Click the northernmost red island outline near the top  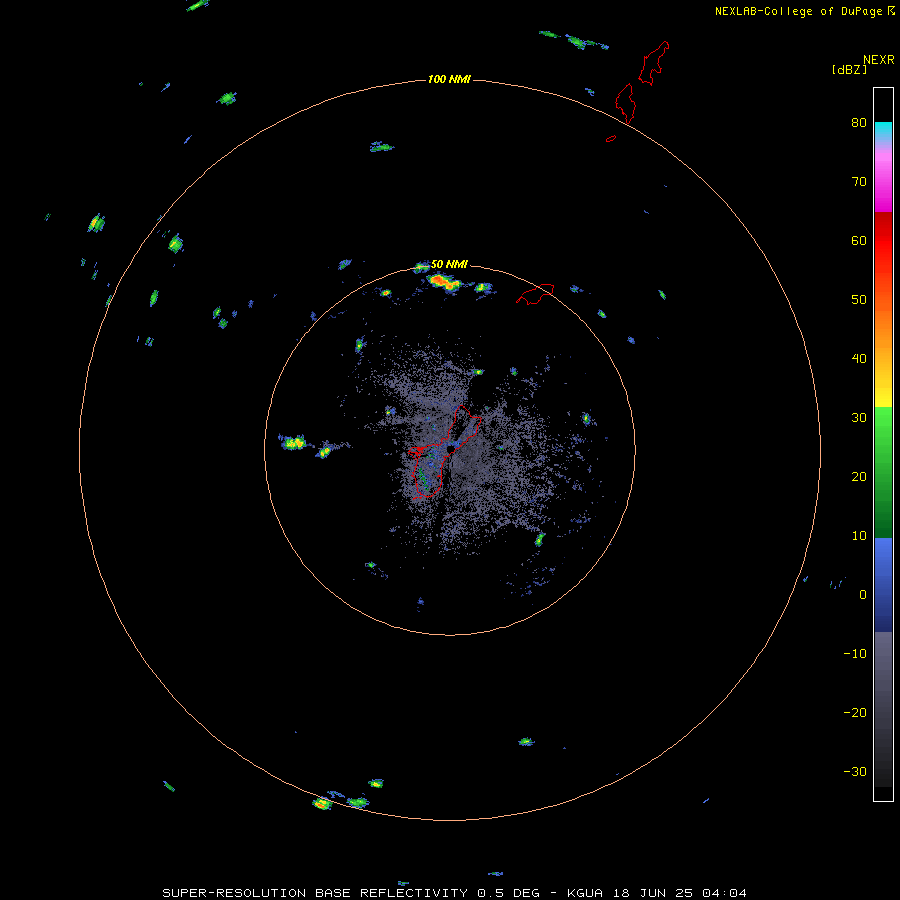[654, 63]
